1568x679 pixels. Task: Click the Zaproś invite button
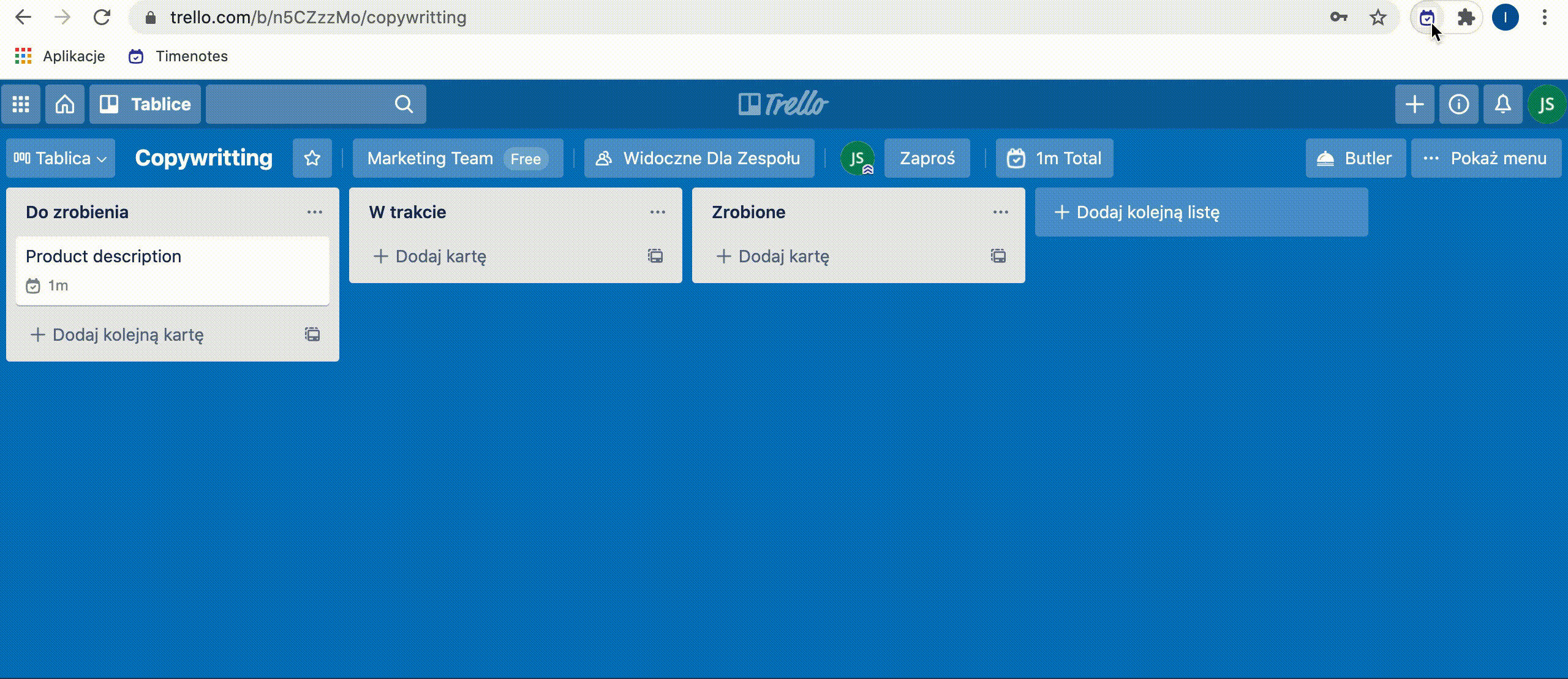click(927, 158)
